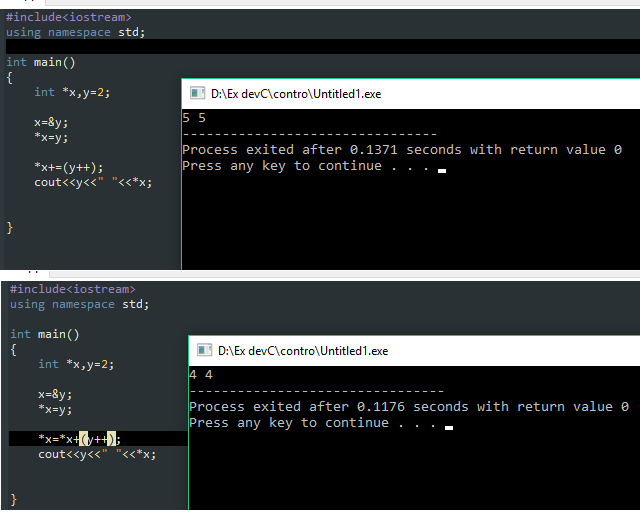
Task: Click the console icon of the window printing 4 4
Action: [x=203, y=351]
